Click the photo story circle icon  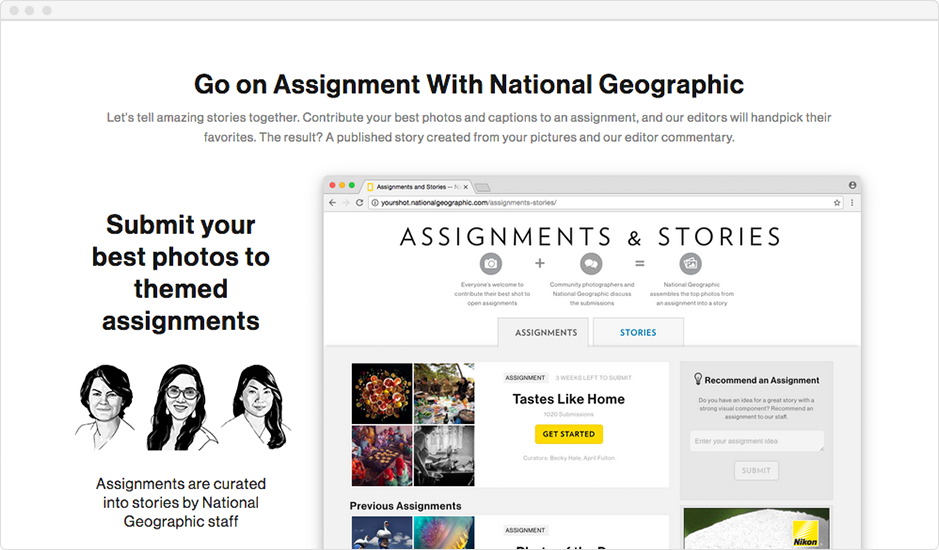pyautogui.click(x=690, y=263)
